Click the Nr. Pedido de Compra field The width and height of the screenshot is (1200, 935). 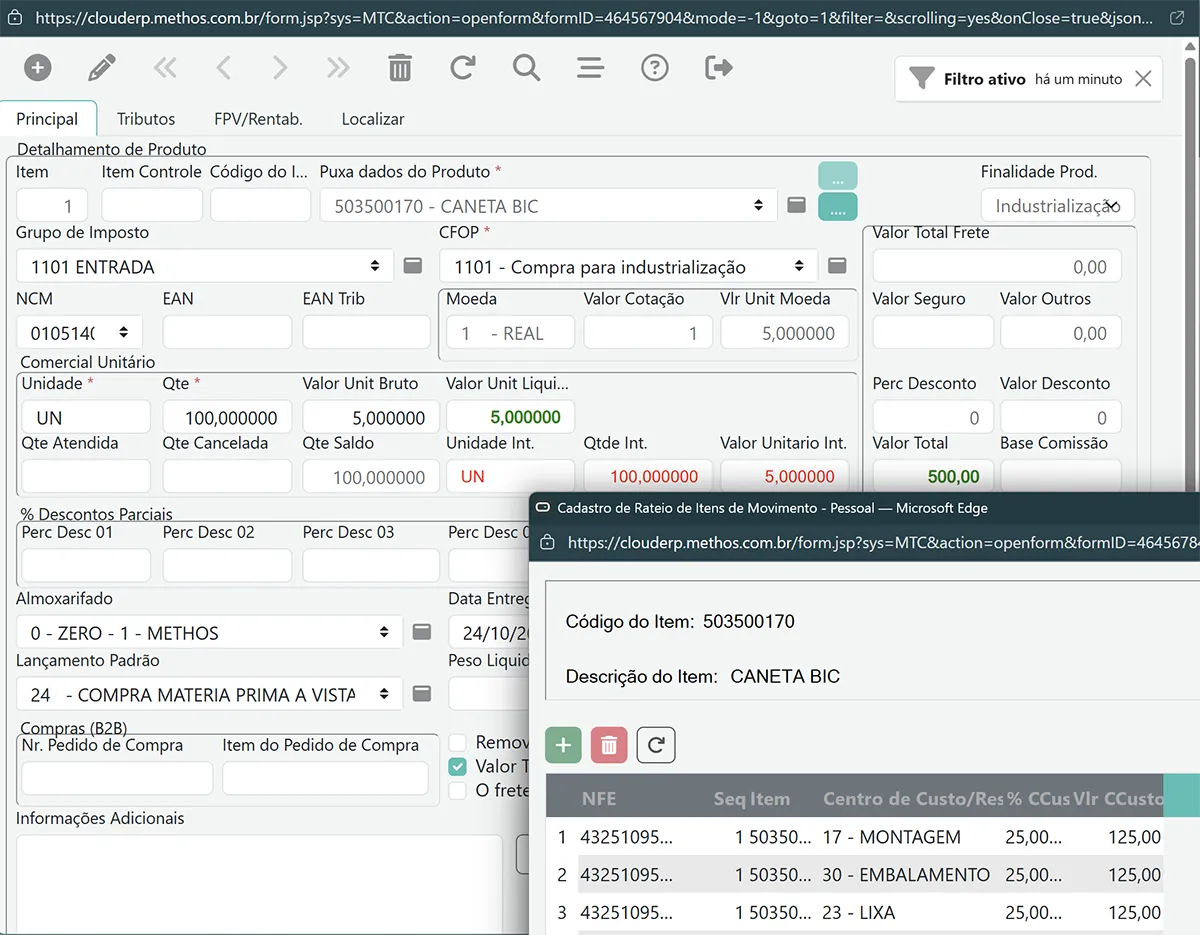117,778
